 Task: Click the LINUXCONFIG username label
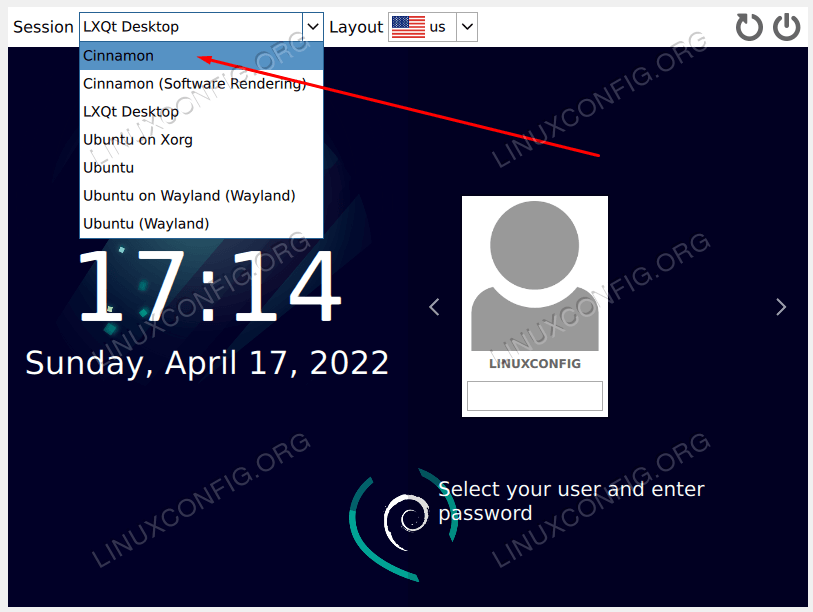coord(535,364)
